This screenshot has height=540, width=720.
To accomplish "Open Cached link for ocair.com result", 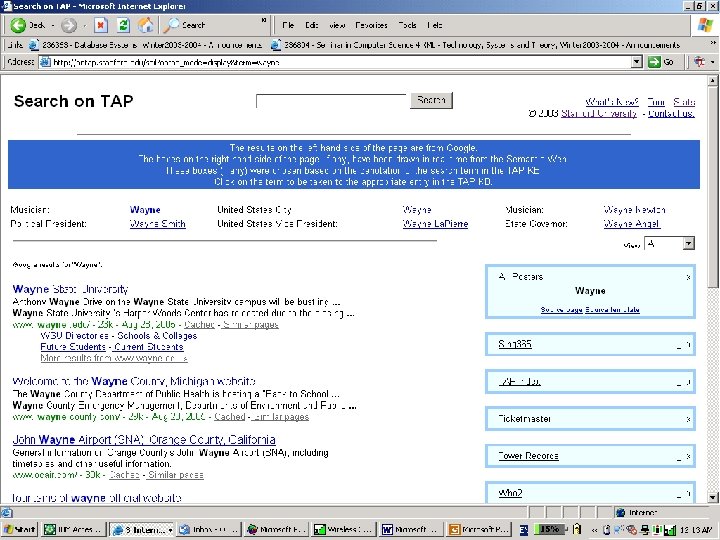I will pos(124,475).
